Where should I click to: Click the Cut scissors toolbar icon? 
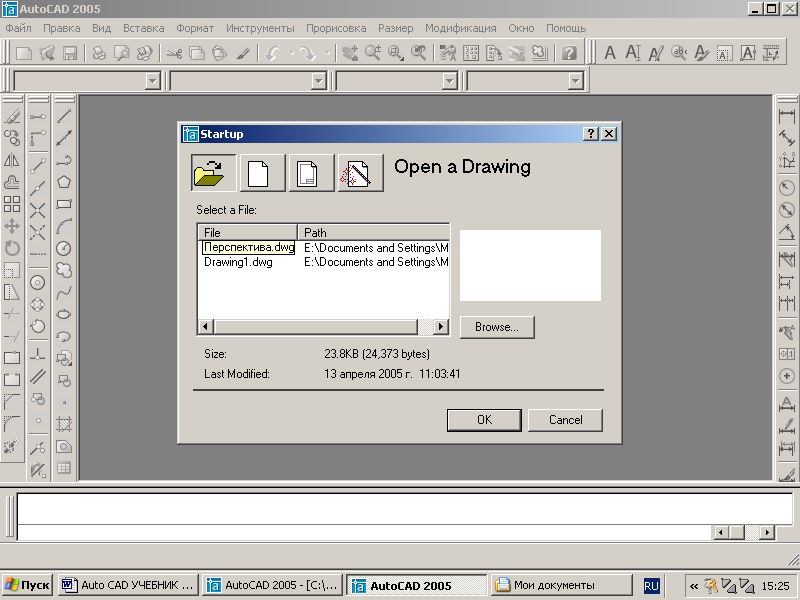(174, 53)
